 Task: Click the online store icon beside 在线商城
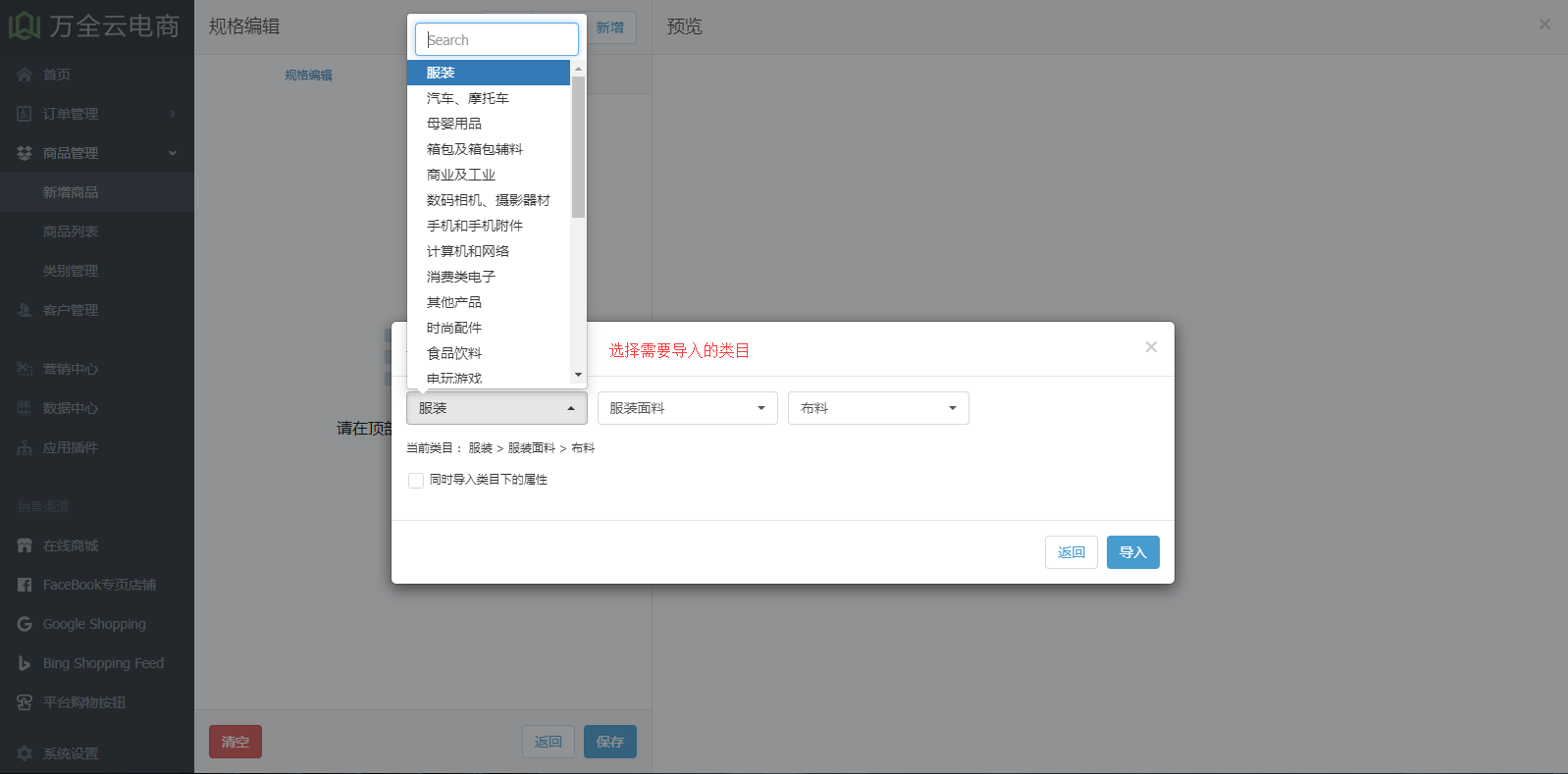tap(25, 545)
